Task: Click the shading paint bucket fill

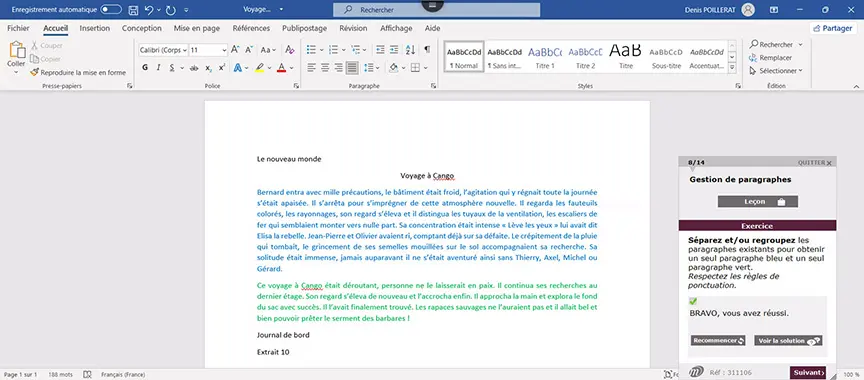Action: point(393,68)
